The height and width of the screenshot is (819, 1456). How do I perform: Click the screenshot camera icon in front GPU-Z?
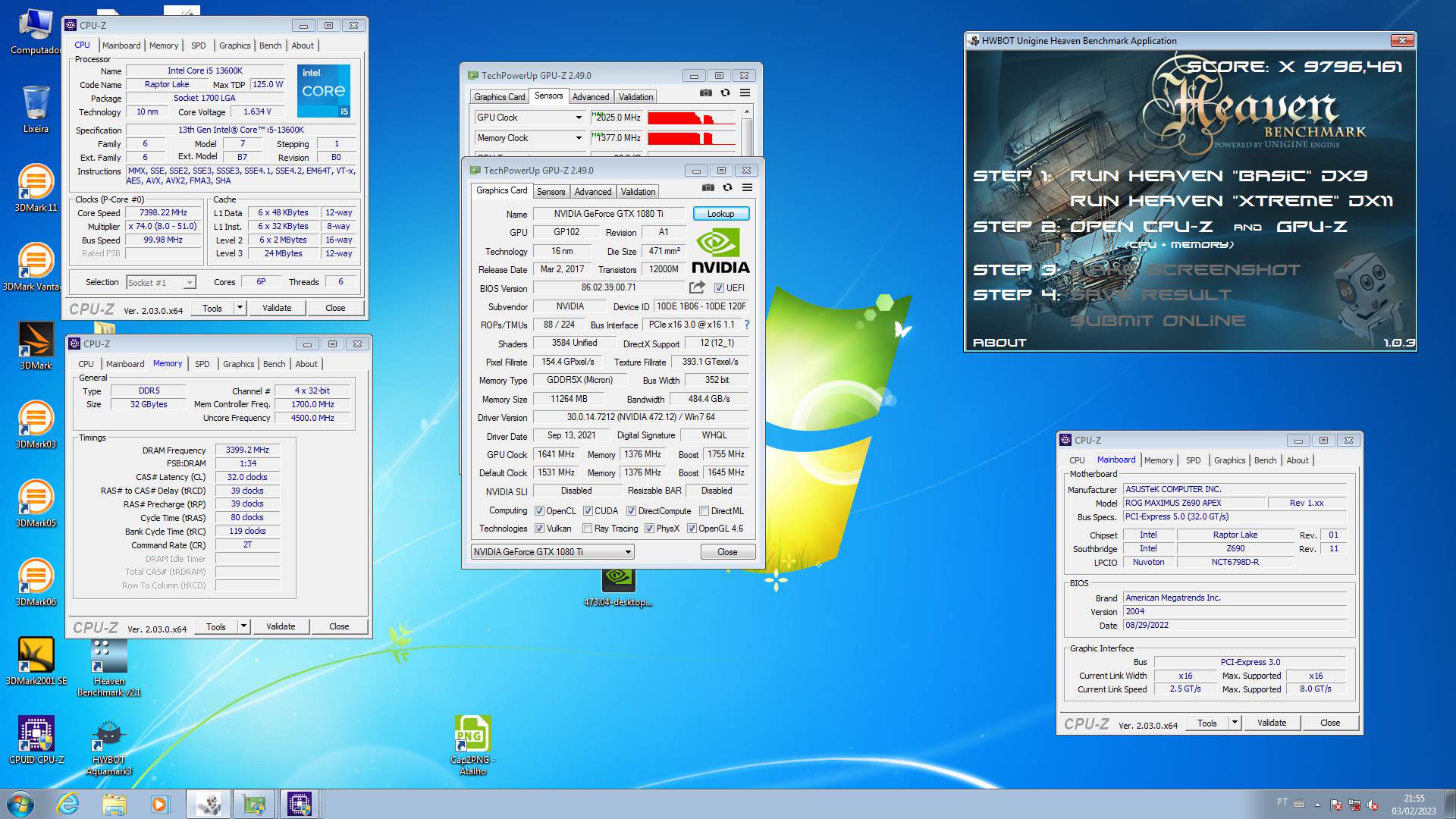(x=708, y=187)
